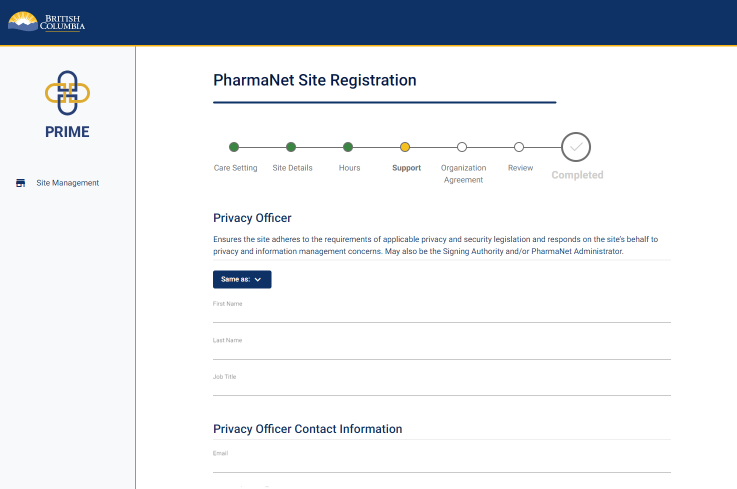Focus the Last Name field
The height and width of the screenshot is (489, 737).
coord(442,347)
